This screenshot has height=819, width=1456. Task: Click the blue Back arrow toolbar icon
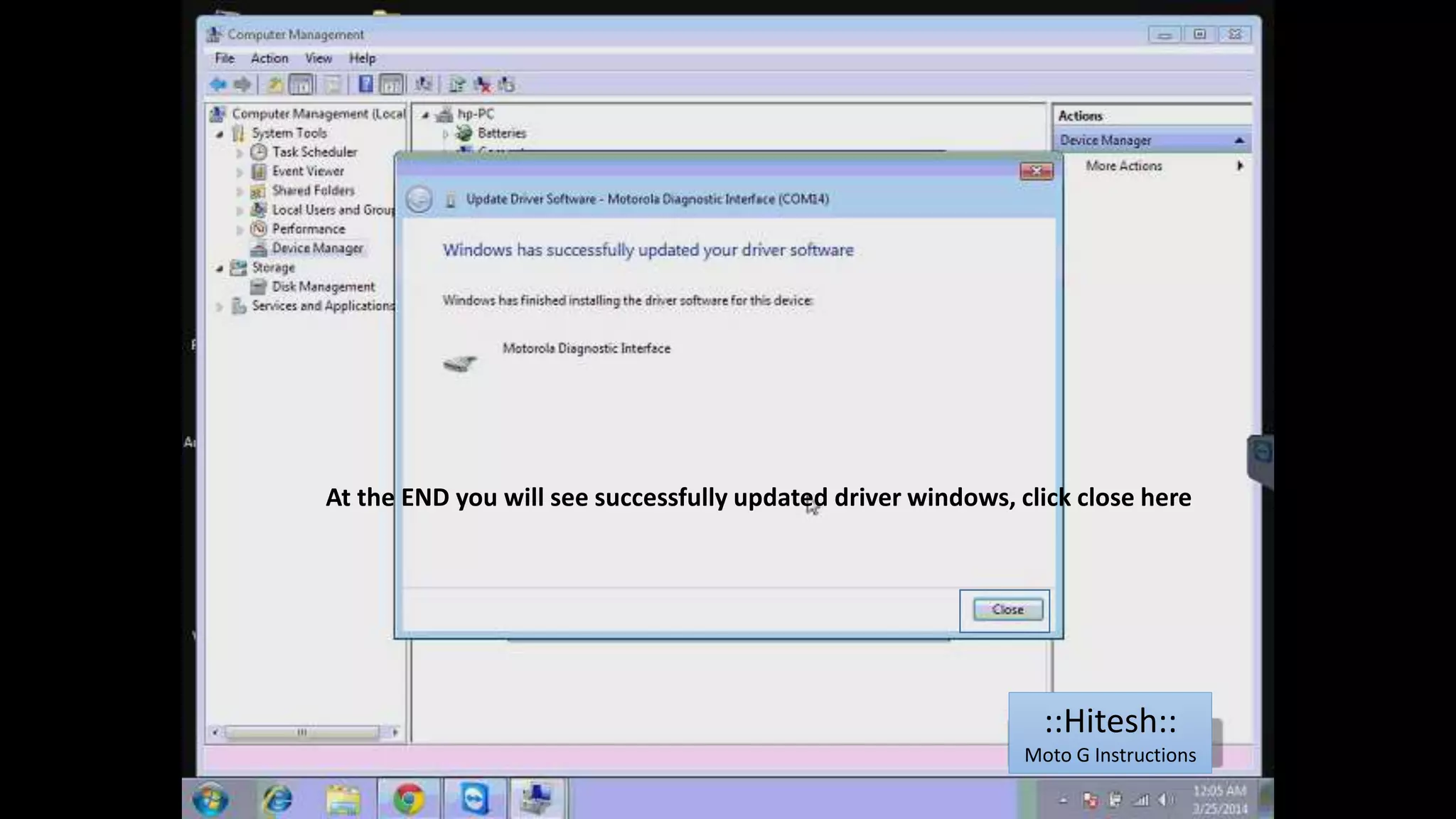218,85
